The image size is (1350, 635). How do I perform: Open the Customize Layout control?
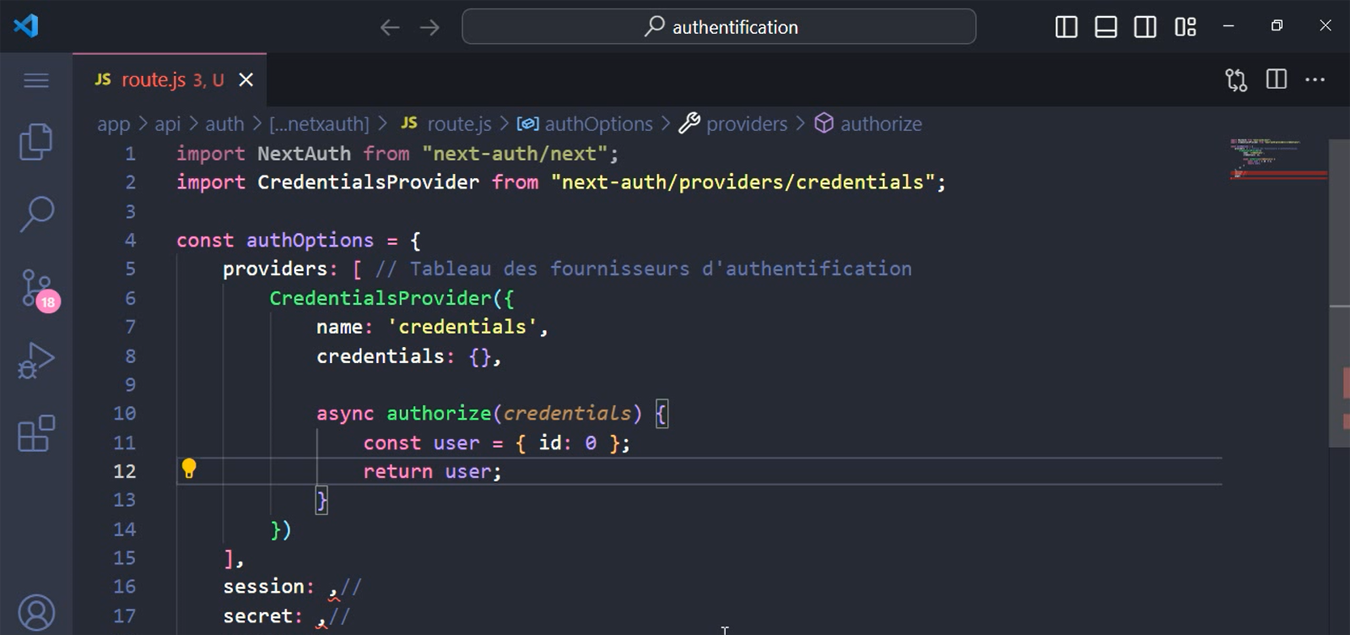[x=1185, y=26]
